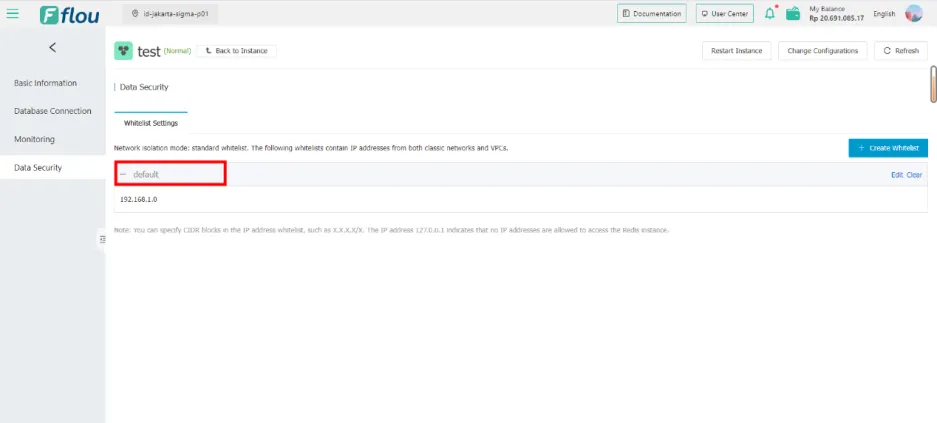Click the test instance Redis icon
The height and width of the screenshot is (423, 937).
(x=124, y=51)
